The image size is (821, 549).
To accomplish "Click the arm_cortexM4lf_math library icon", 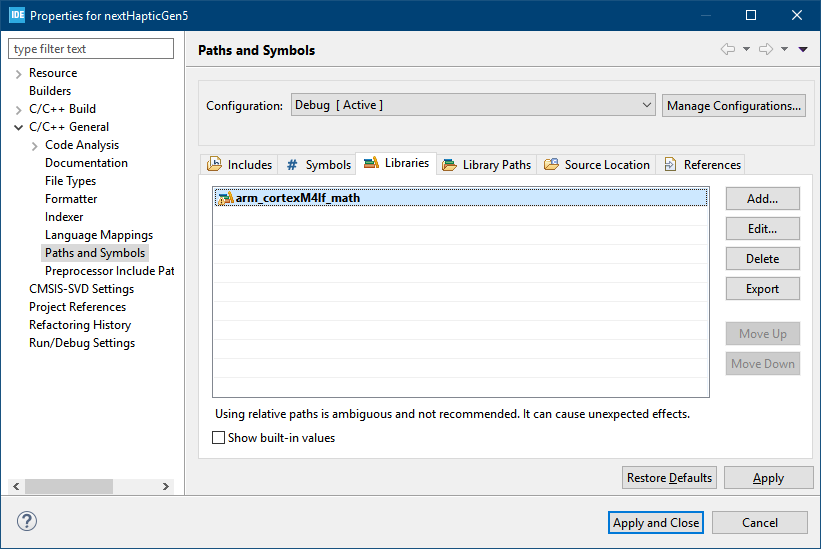I will pyautogui.click(x=225, y=198).
